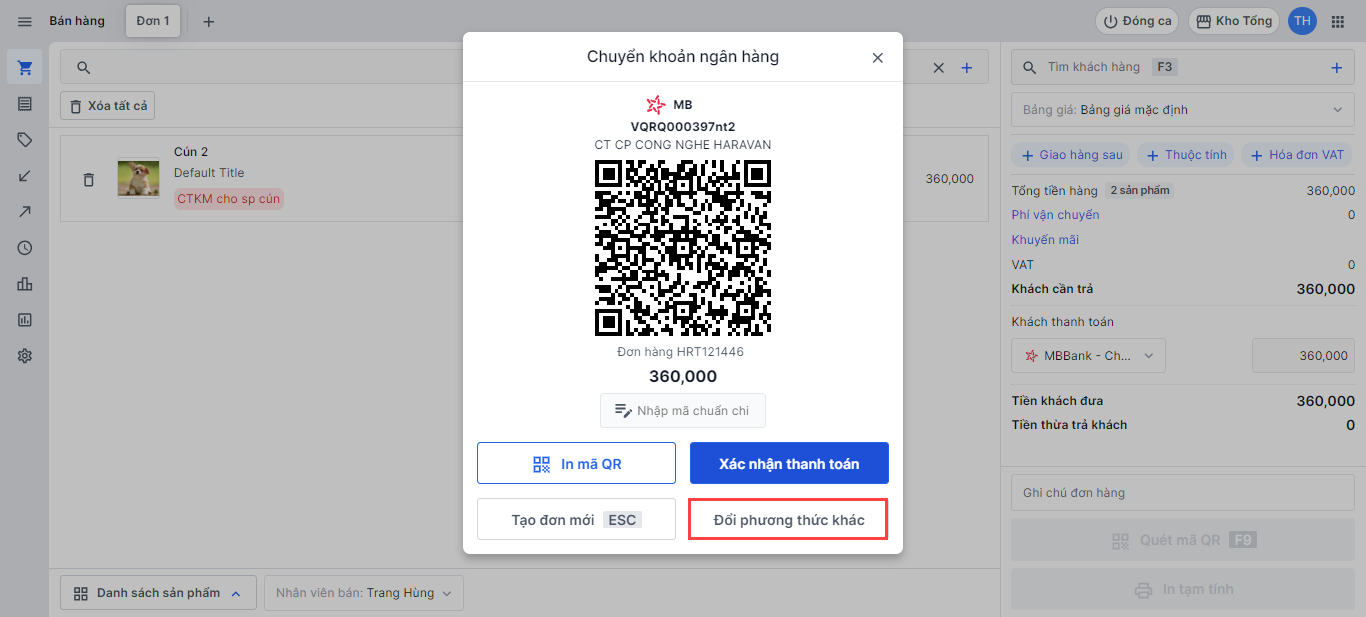Click Đổi phương thức khác button
The width and height of the screenshot is (1366, 617).
[x=789, y=520]
